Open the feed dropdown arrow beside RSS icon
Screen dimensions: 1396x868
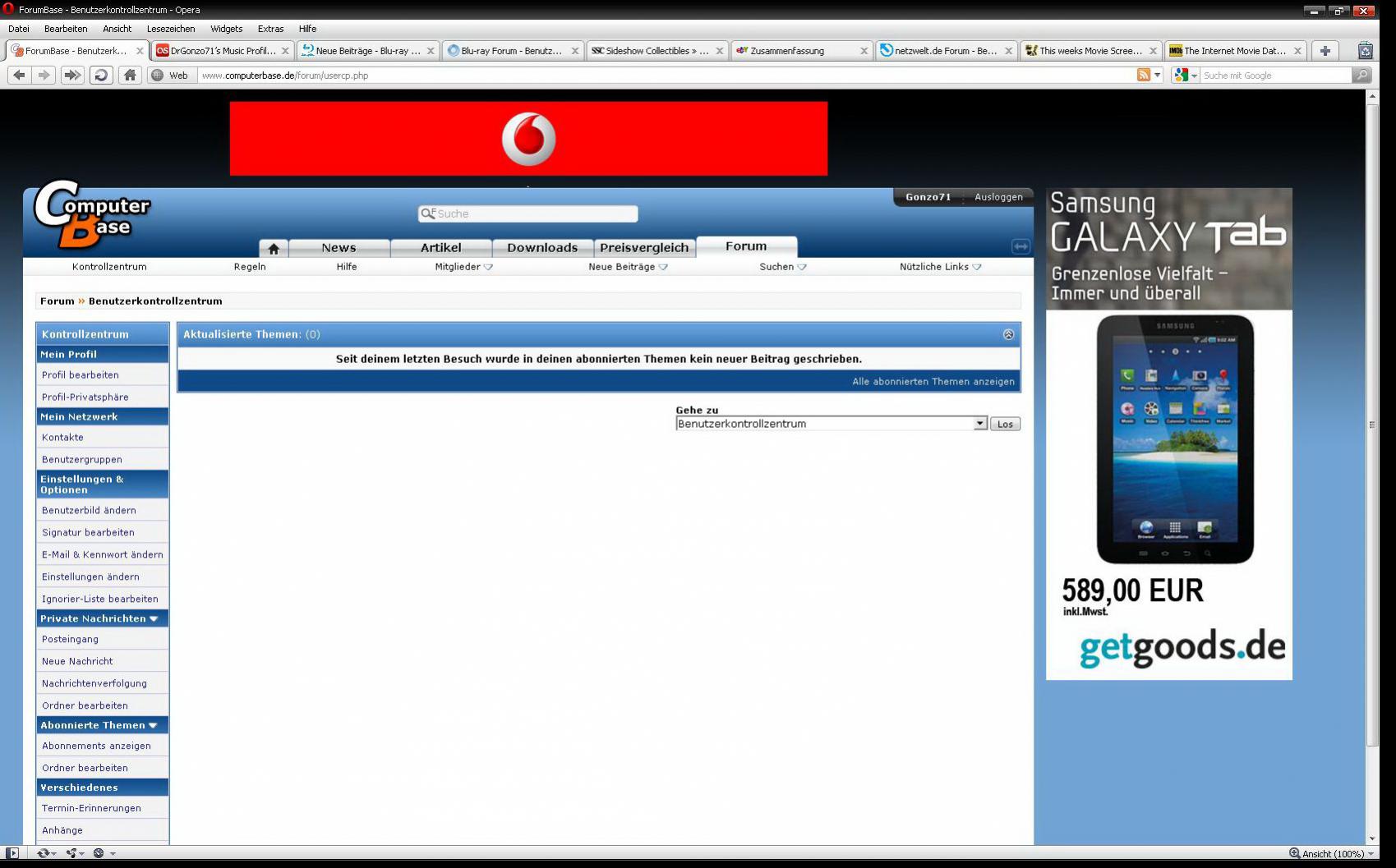click(x=1158, y=75)
